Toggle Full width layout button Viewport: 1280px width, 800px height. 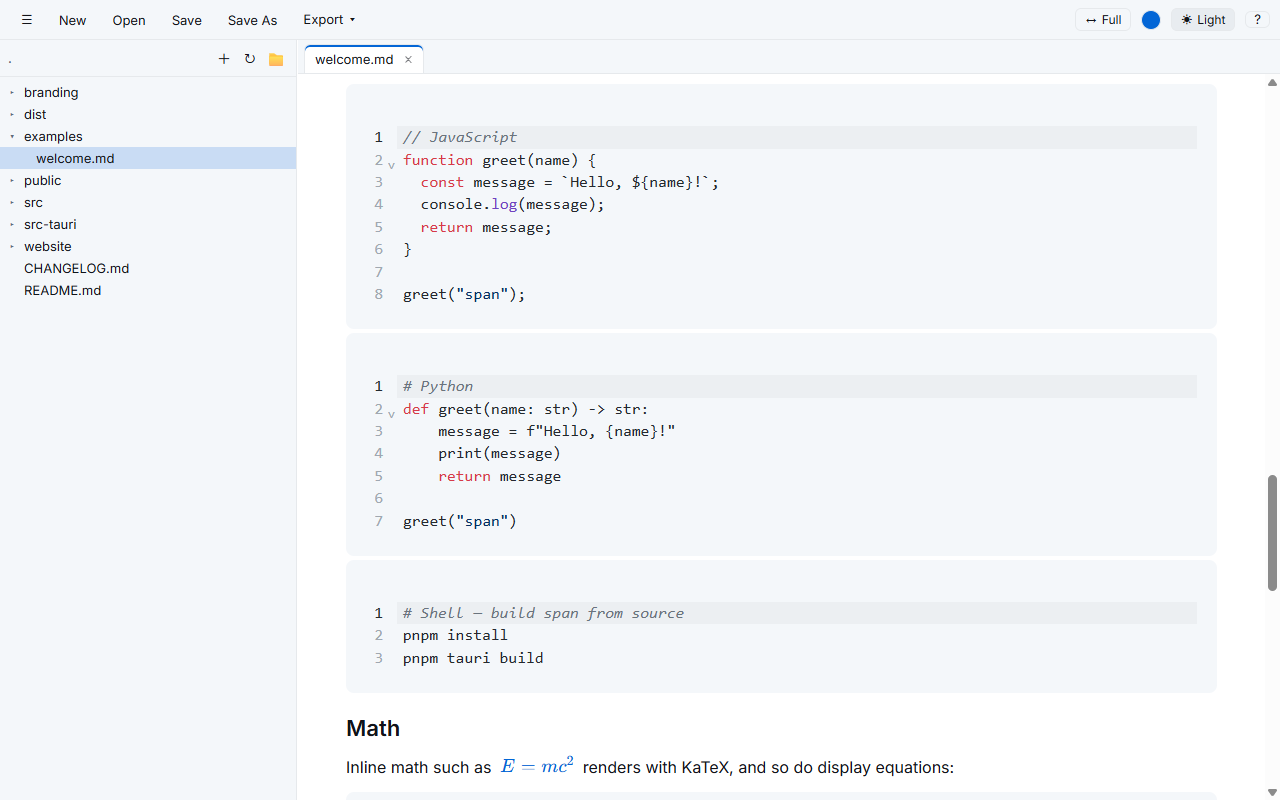(1103, 20)
